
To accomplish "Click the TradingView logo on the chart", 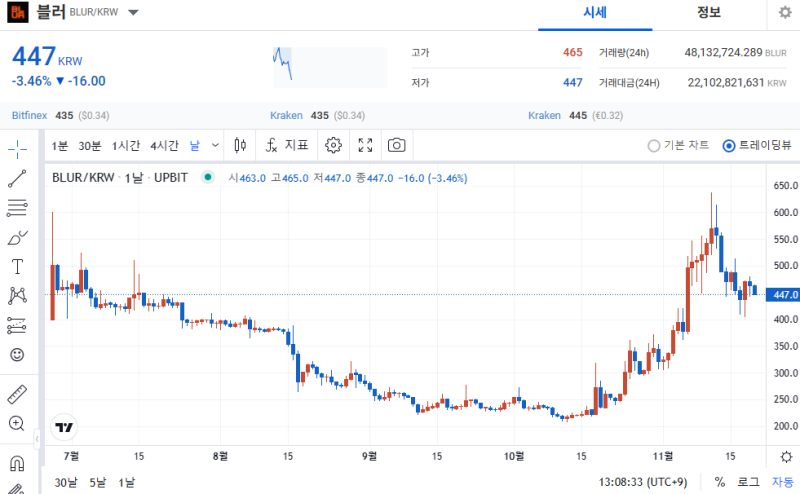I will [64, 427].
